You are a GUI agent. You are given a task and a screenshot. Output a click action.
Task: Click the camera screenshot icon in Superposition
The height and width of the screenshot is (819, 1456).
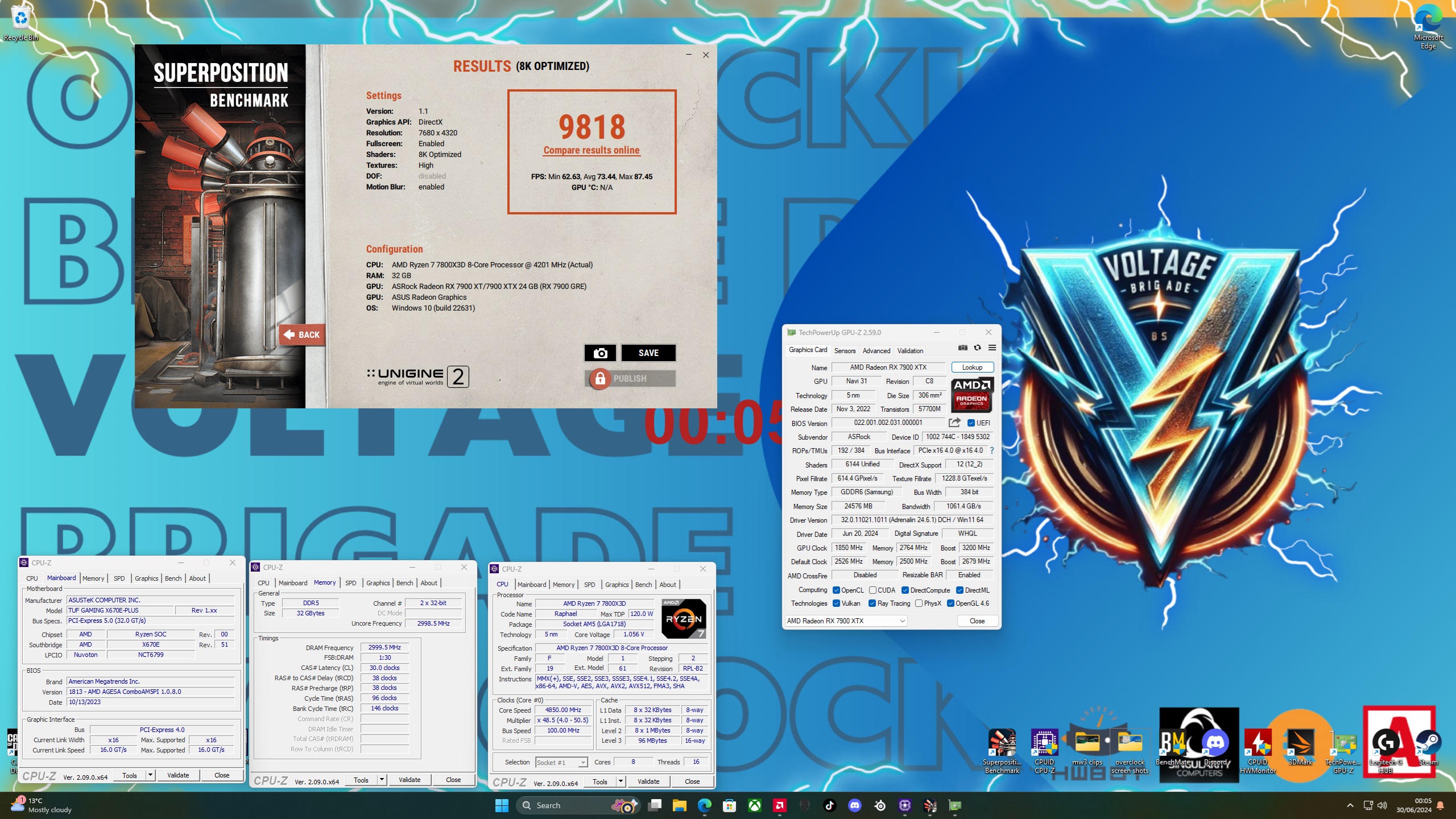(x=600, y=353)
